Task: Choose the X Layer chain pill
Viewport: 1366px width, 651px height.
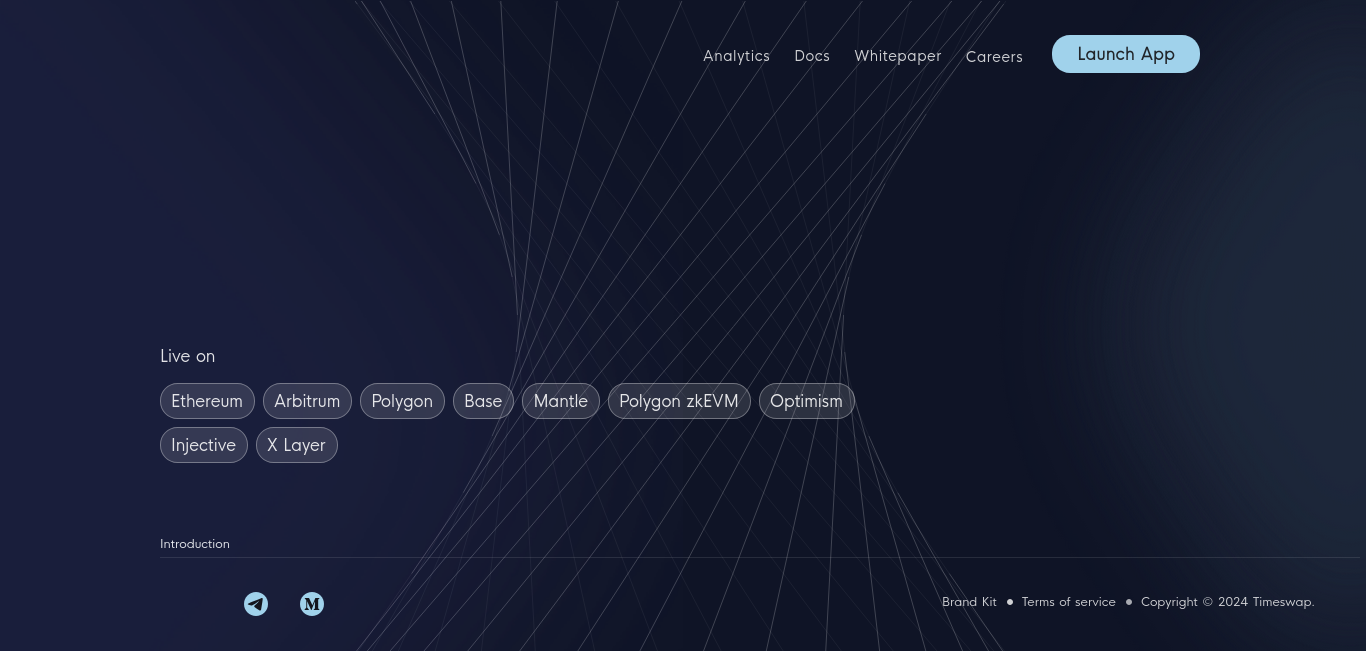Action: click(297, 445)
